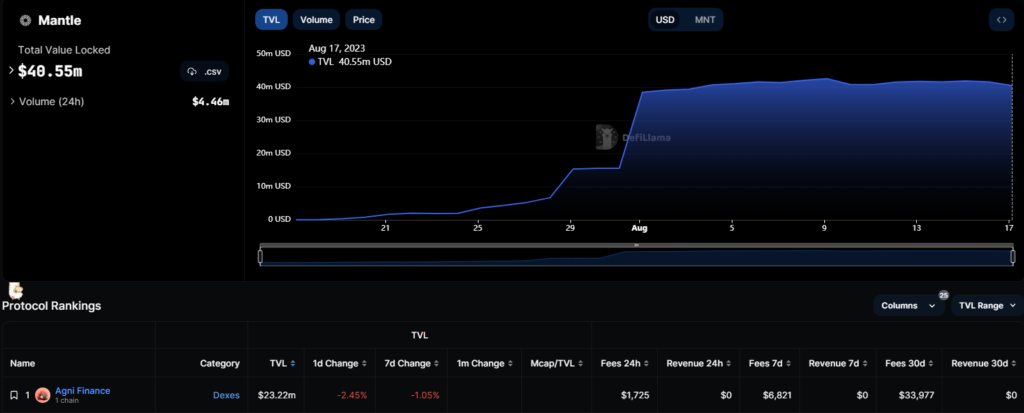
Task: Toggle the Volume chart series
Action: (x=316, y=20)
